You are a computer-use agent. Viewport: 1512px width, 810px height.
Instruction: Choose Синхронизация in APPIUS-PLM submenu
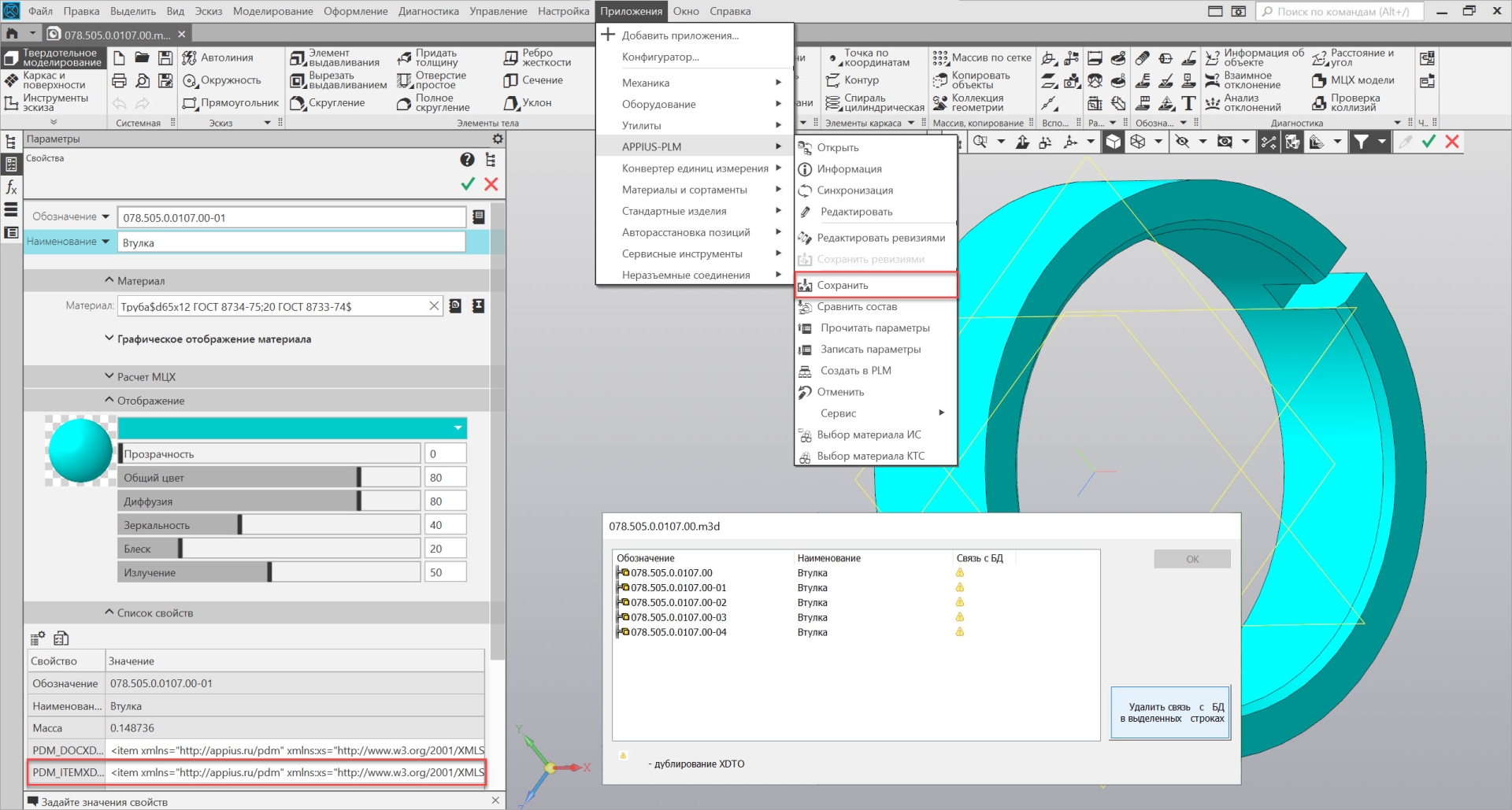[876, 190]
